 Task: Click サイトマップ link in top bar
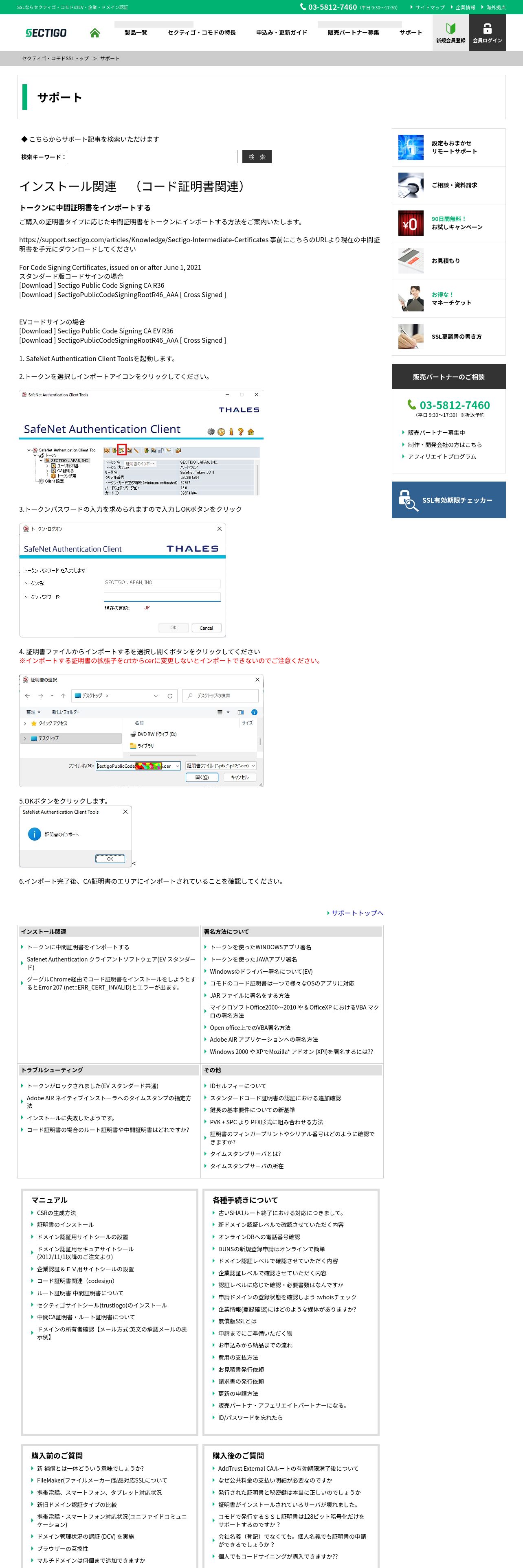(x=430, y=7)
